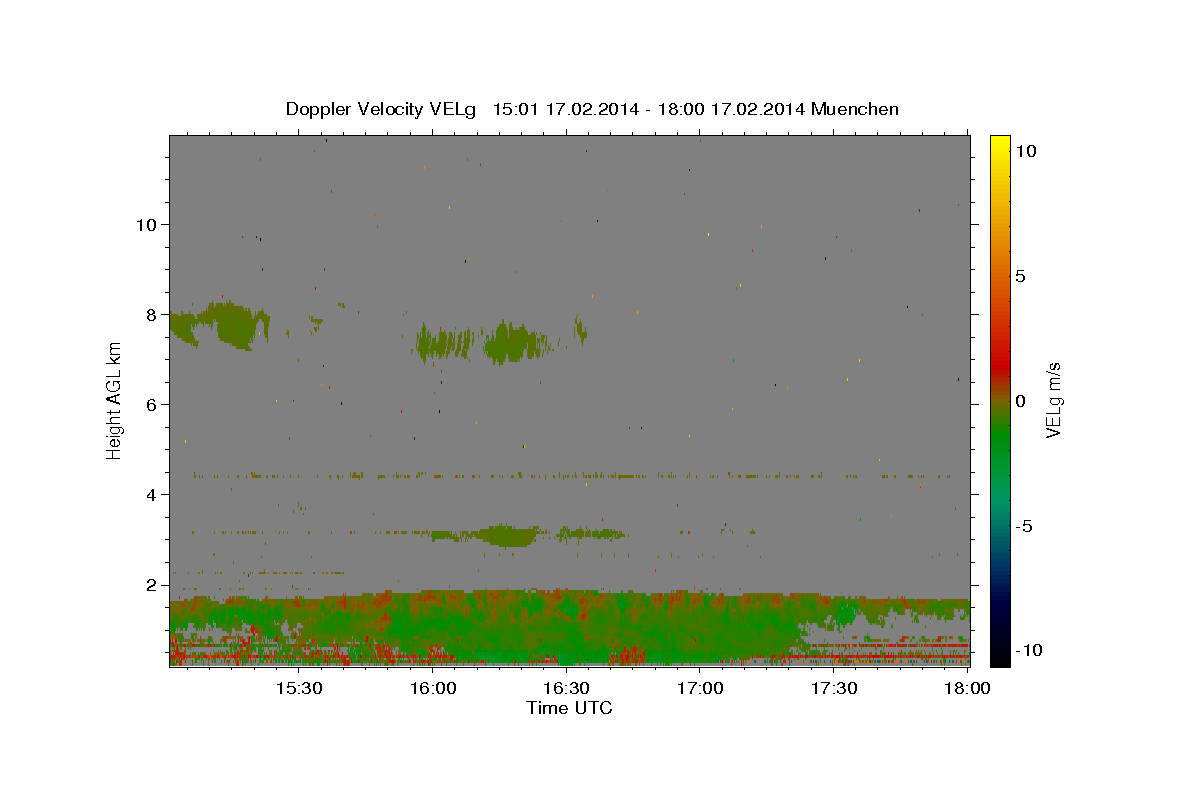Click the plot title 'Doppler Velocity VELg'

[x=383, y=109]
